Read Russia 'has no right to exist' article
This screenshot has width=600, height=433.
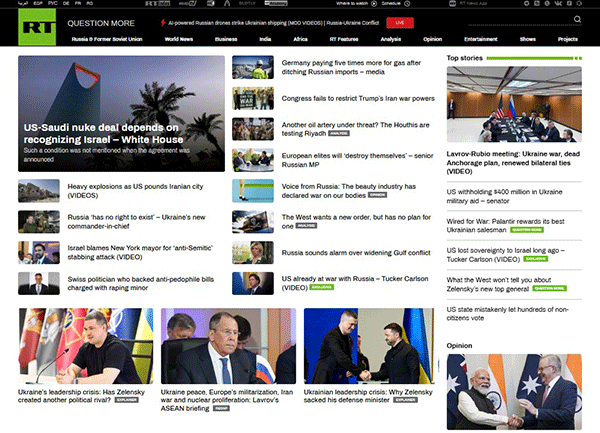click(136, 221)
